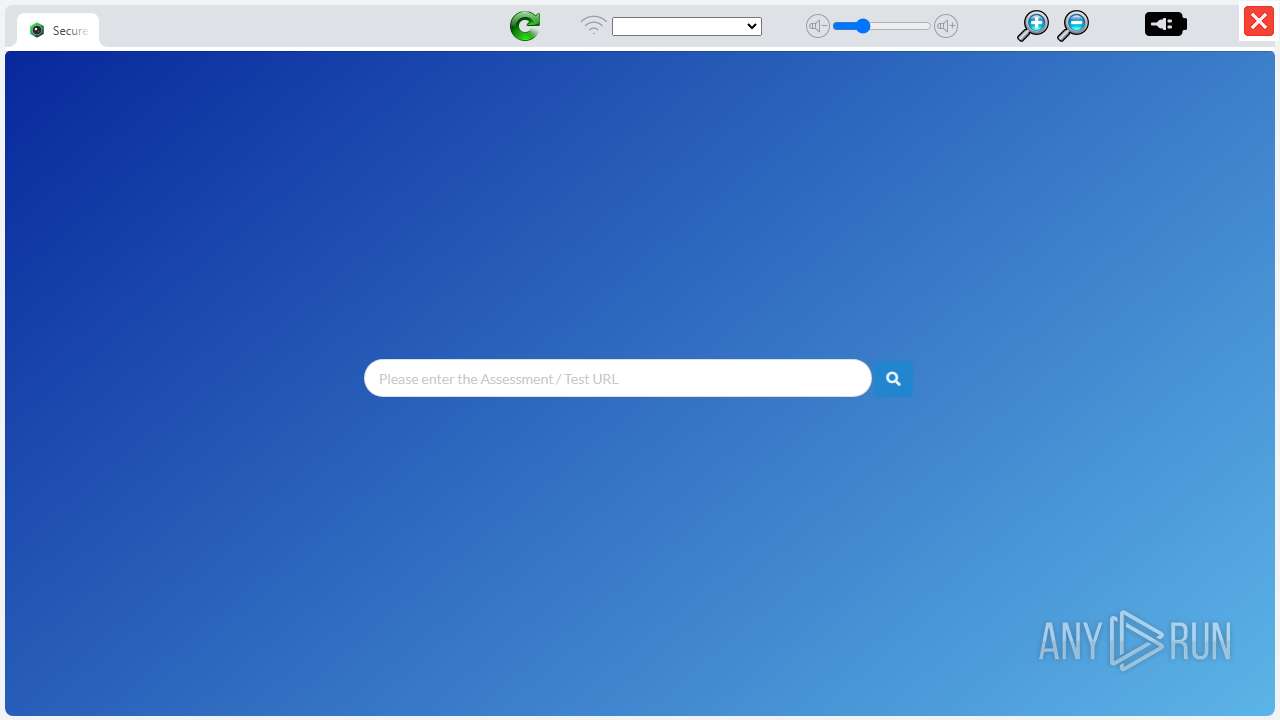Click the blue search button
The width and height of the screenshot is (1280, 720).
(893, 379)
